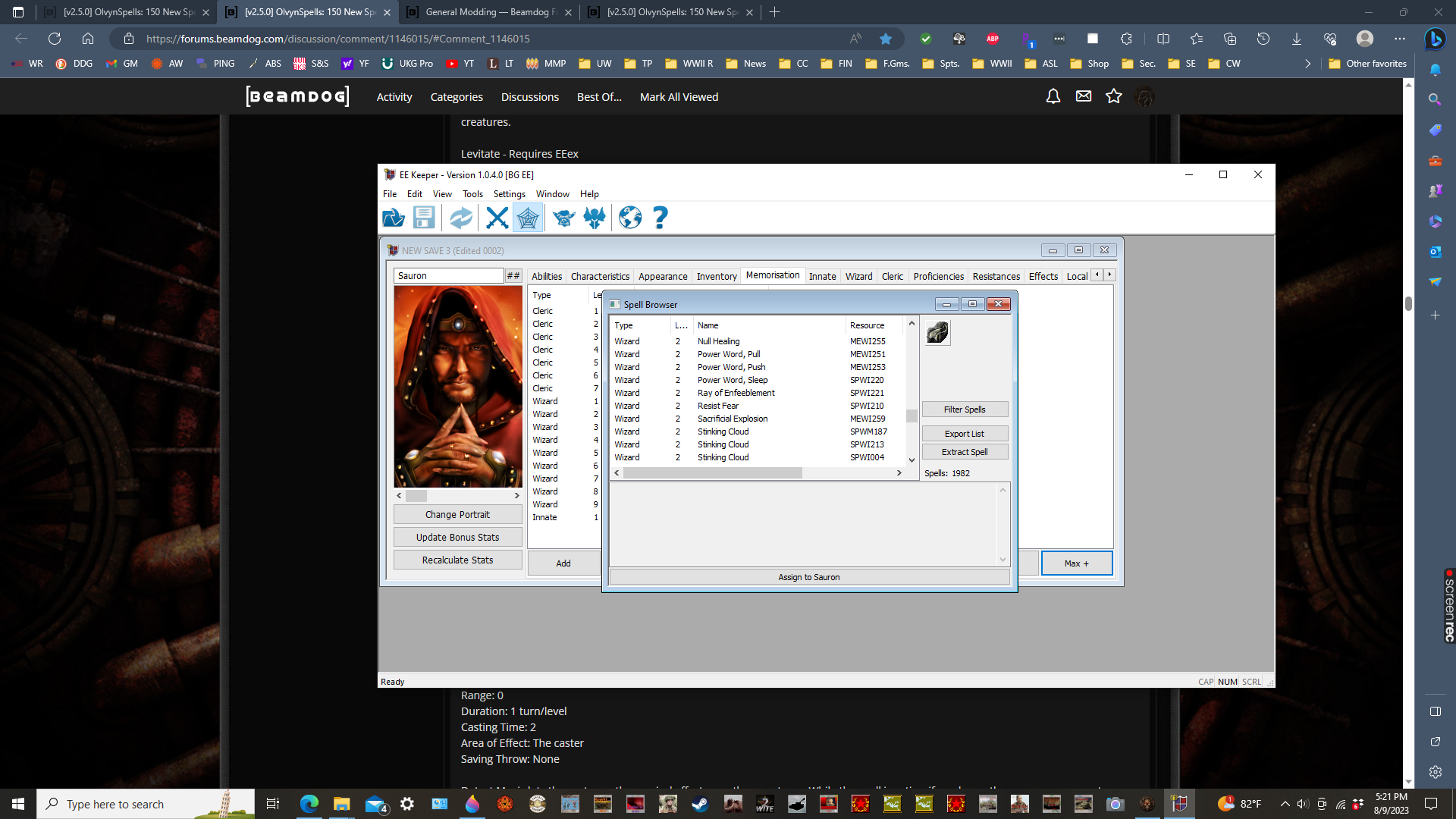This screenshot has height=819, width=1456.
Task: Click spell list horizontal scroll right arrow
Action: click(x=899, y=472)
